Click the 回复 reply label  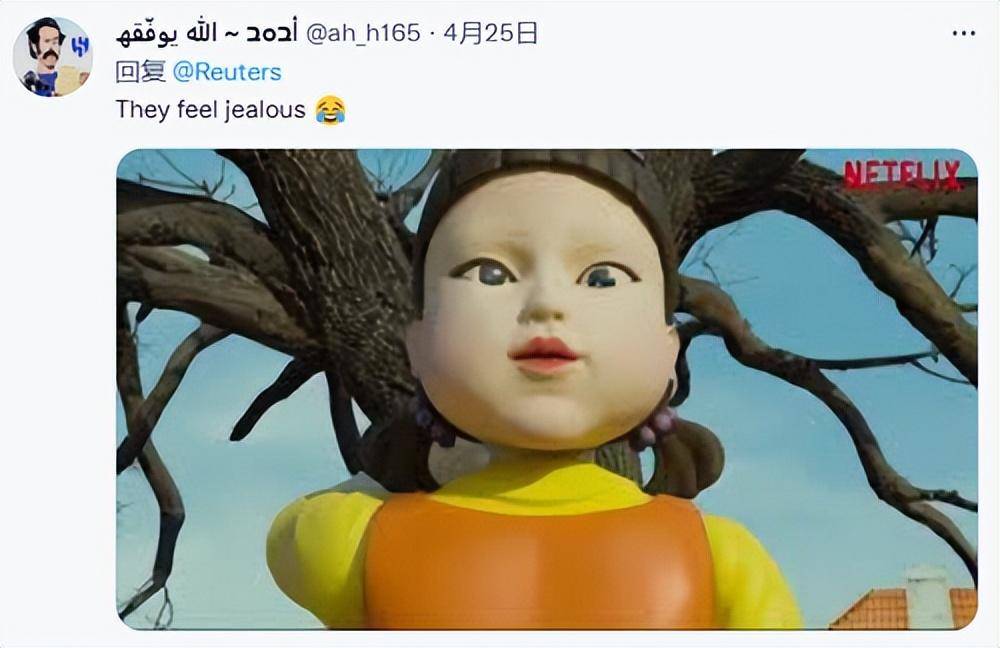point(141,71)
